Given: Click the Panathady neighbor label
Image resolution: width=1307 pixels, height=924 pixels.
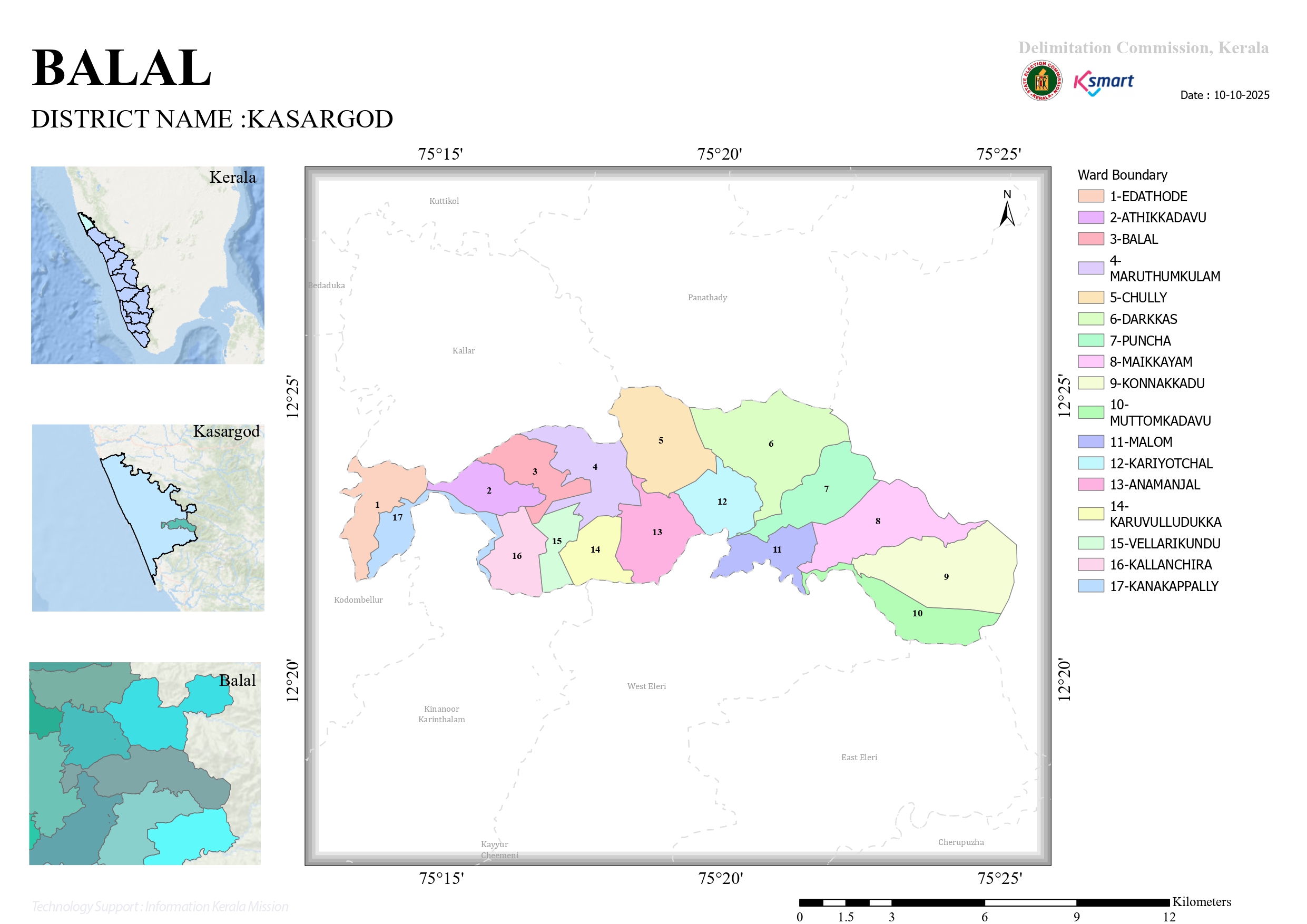Looking at the screenshot, I should (x=707, y=297).
